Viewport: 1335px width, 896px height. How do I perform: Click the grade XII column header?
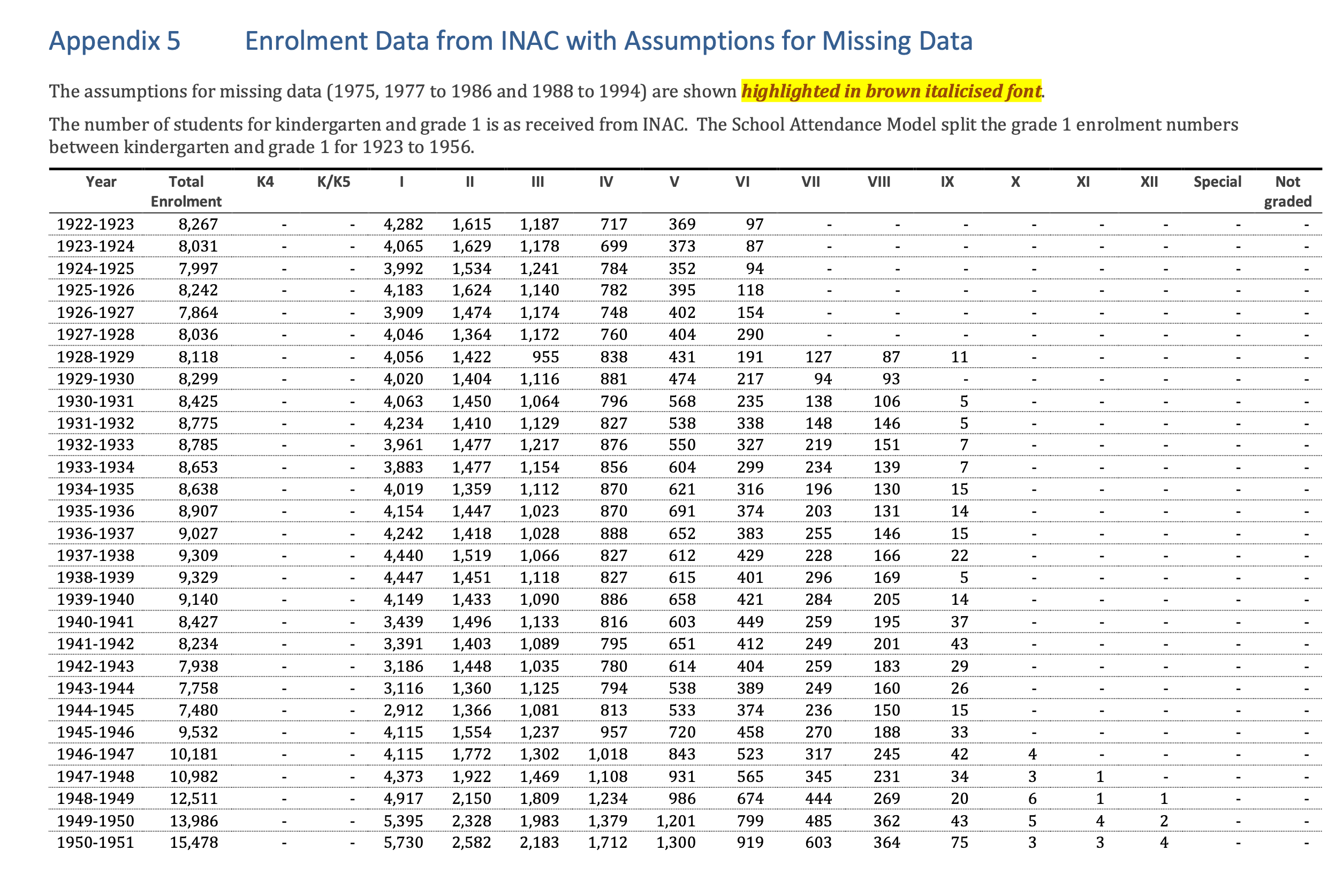tap(1149, 181)
